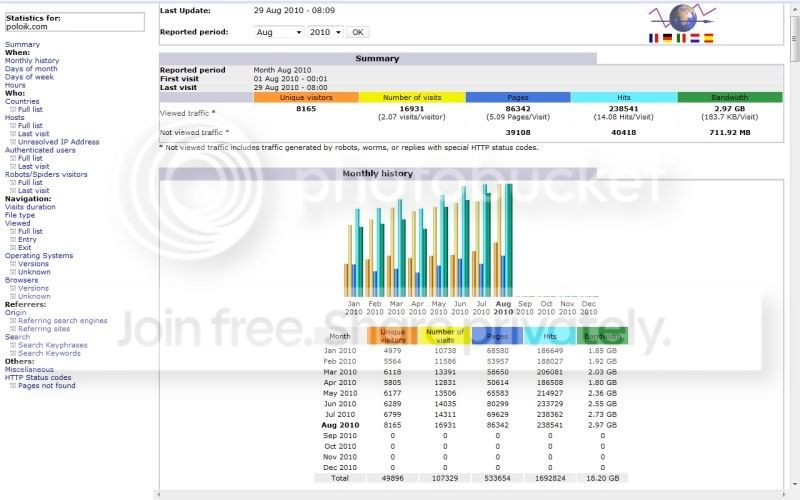Click the Statistics for poloik.com box
The image size is (800, 500).
tap(74, 22)
